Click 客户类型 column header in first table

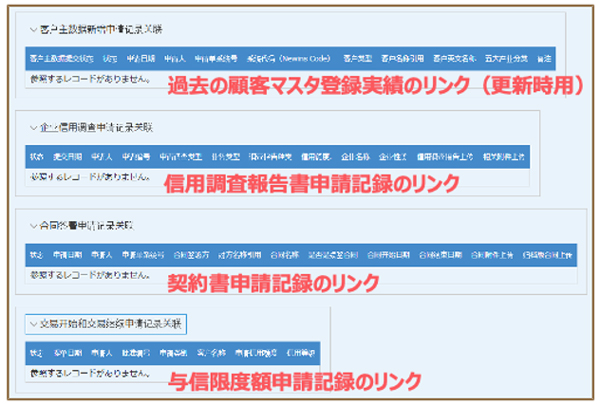[358, 59]
